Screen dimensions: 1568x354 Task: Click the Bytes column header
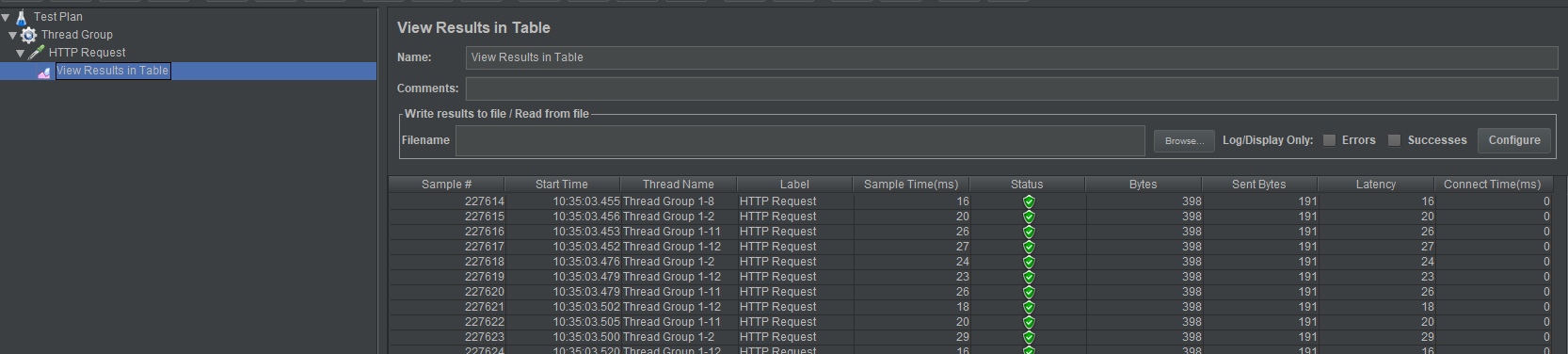[1144, 185]
